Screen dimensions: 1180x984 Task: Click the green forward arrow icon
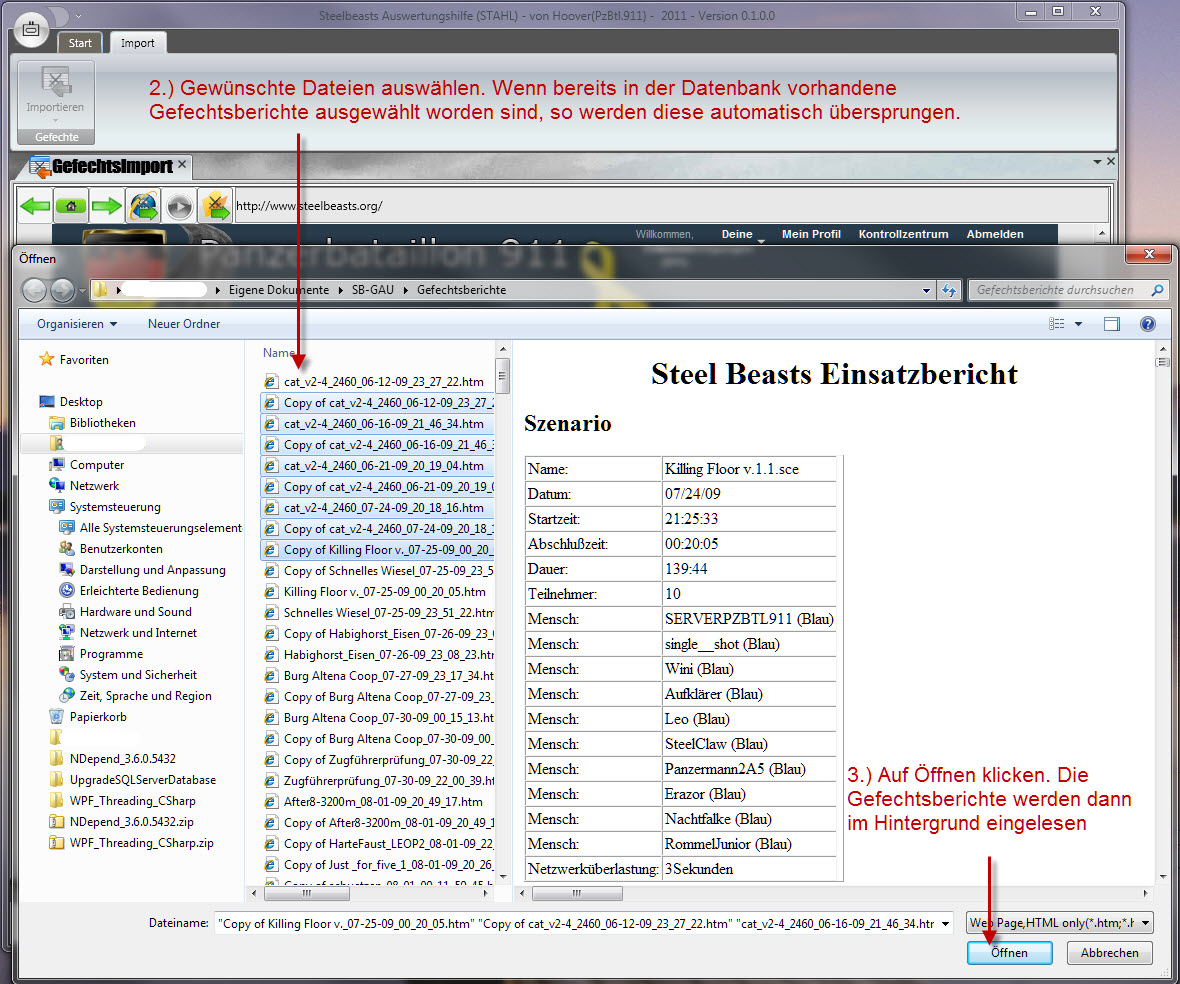click(x=106, y=206)
